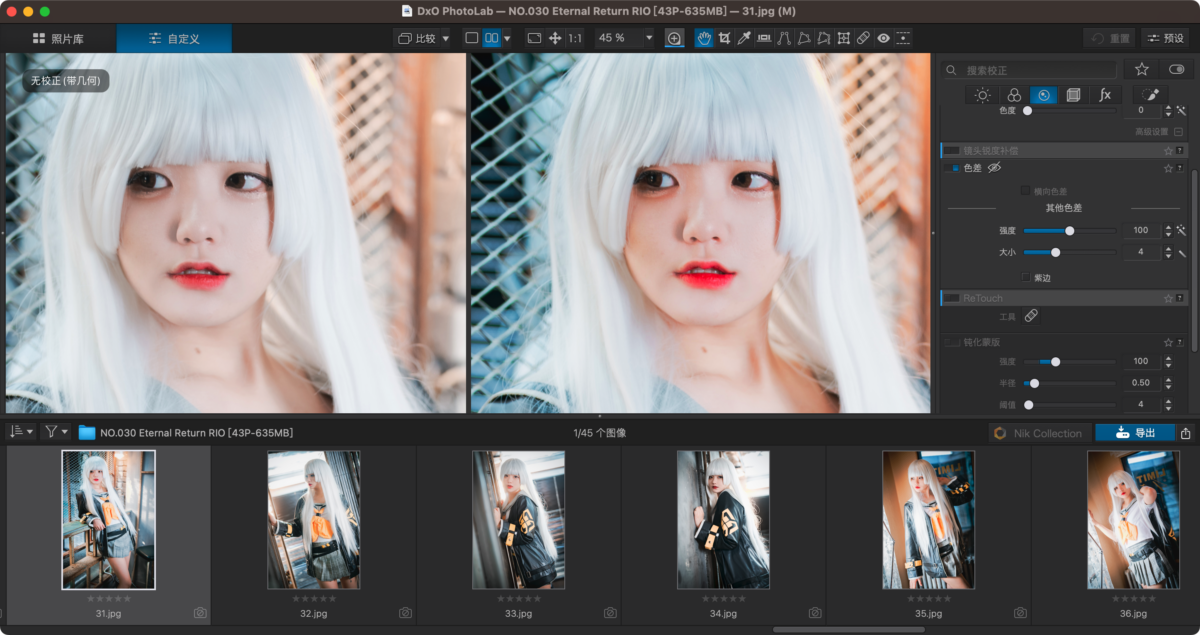
Task: Open the Local Adjustments brush tab
Action: click(x=1151, y=95)
